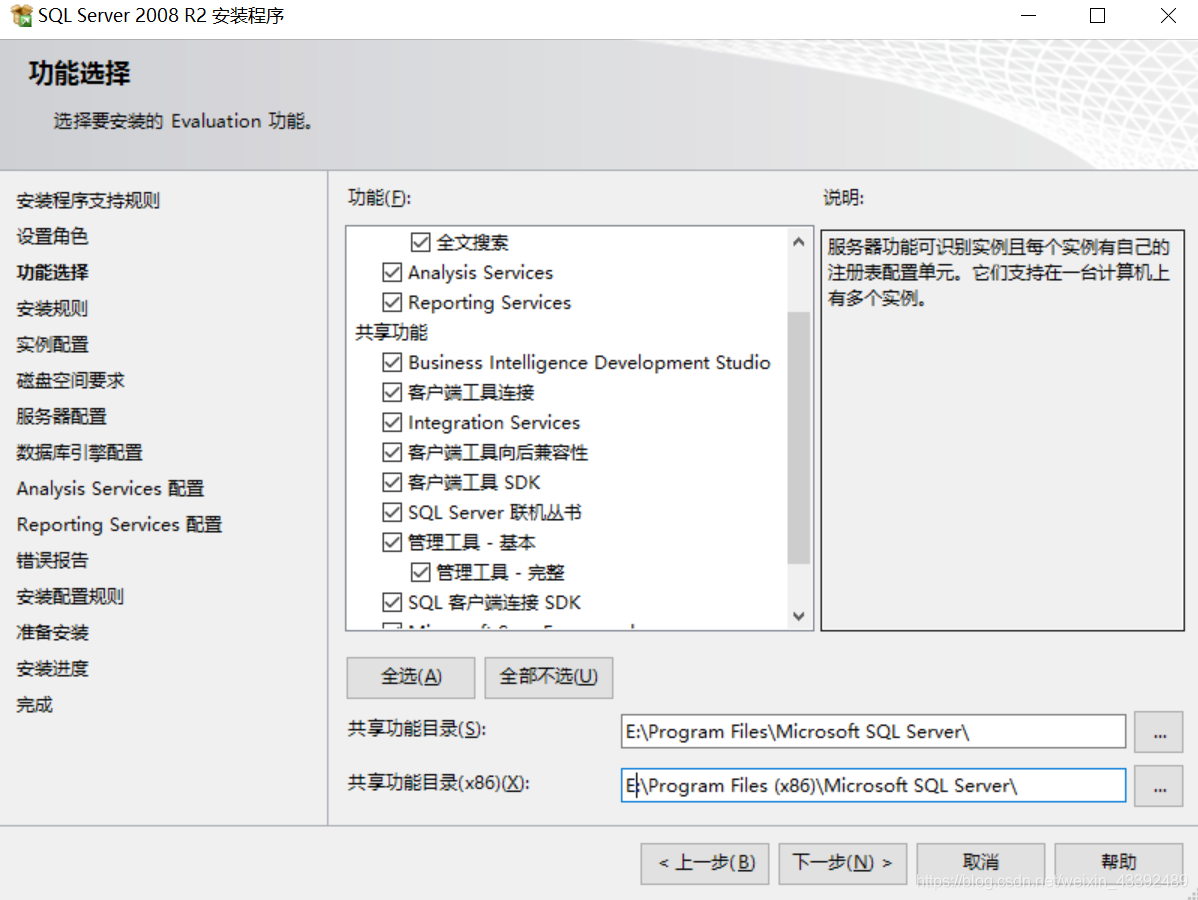Close the SQL Server setup window
The height and width of the screenshot is (900, 1198).
1167,15
